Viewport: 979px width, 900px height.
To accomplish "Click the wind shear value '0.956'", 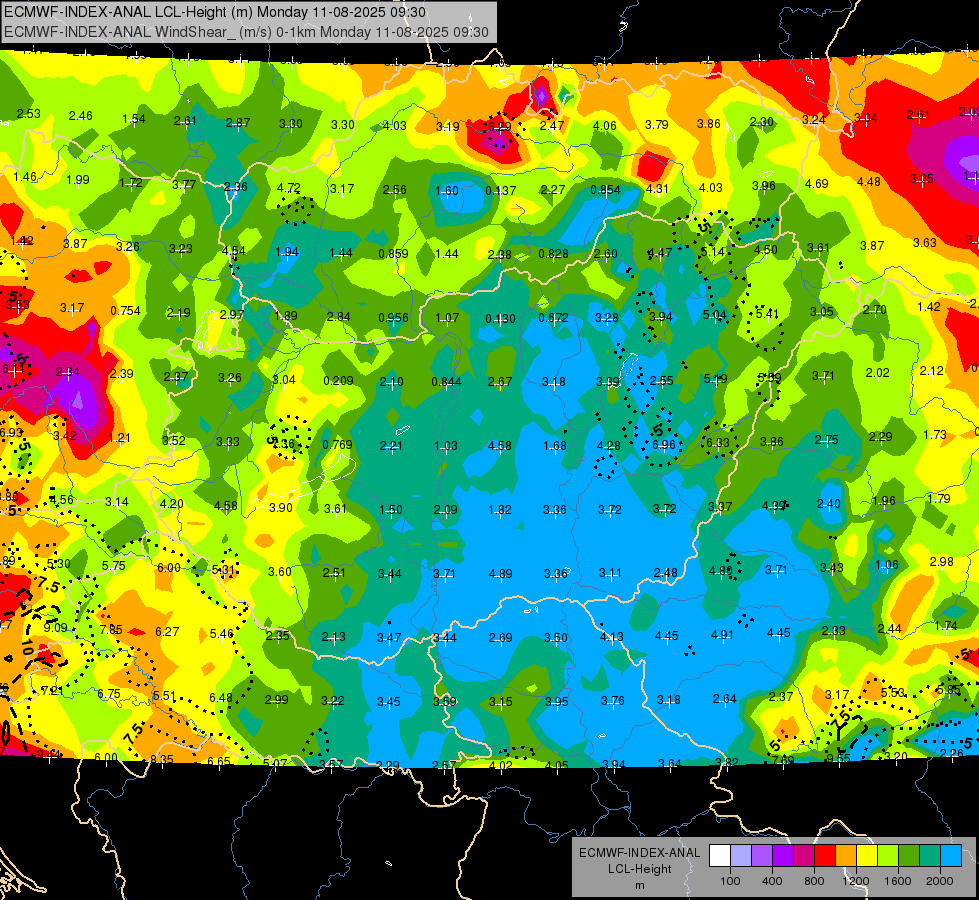I will coord(393,317).
